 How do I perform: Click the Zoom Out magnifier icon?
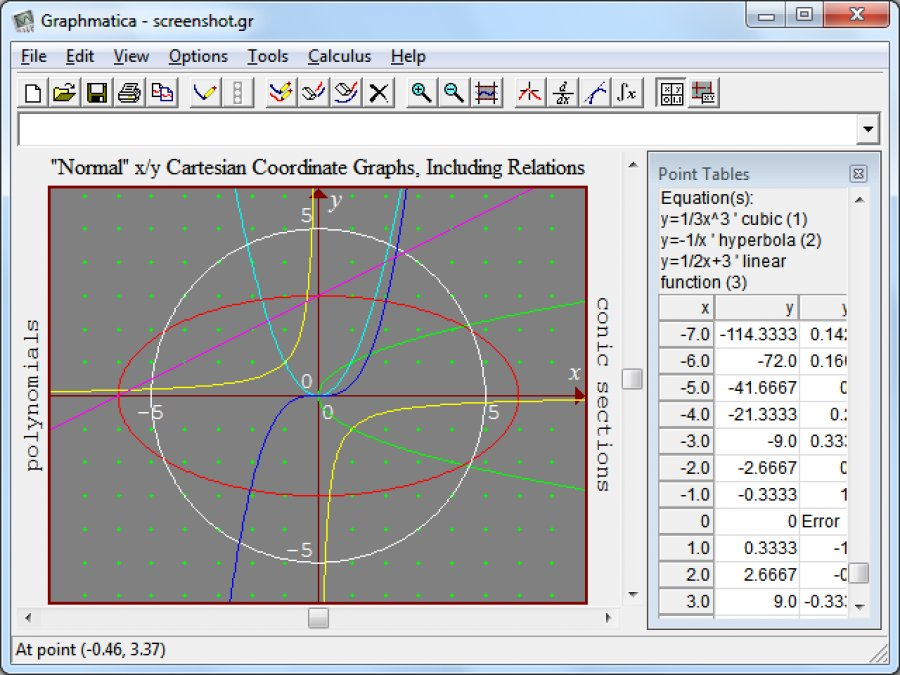point(454,93)
